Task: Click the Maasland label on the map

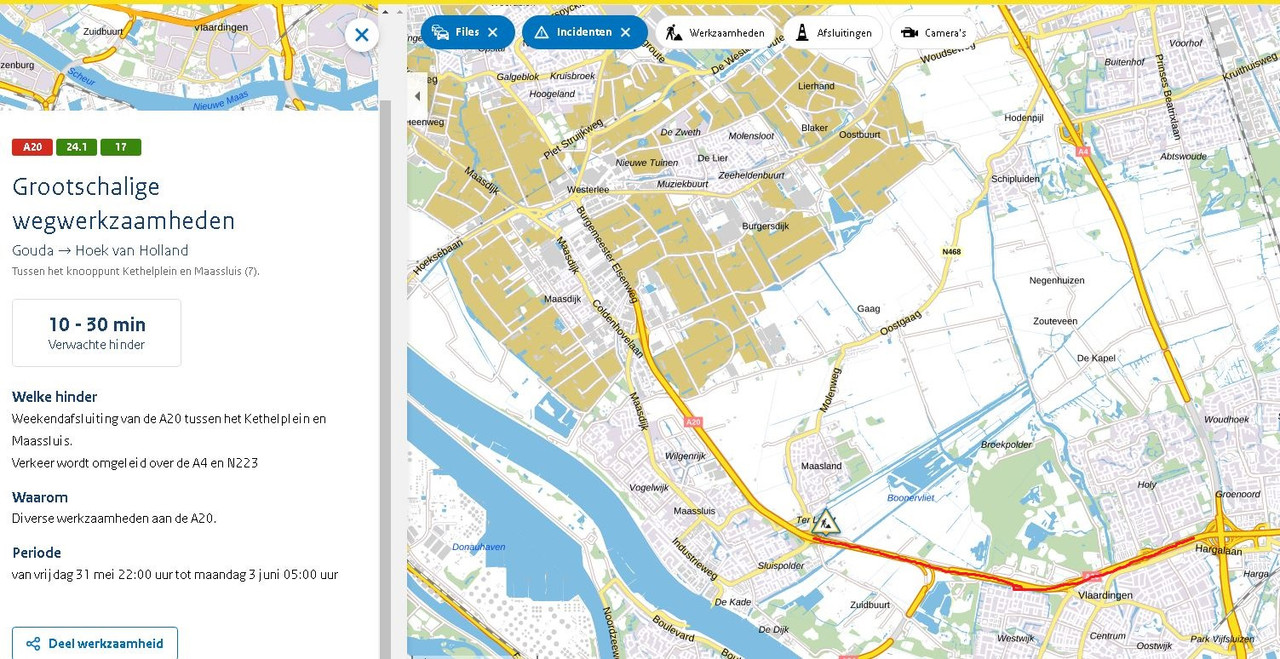Action: pyautogui.click(x=822, y=466)
